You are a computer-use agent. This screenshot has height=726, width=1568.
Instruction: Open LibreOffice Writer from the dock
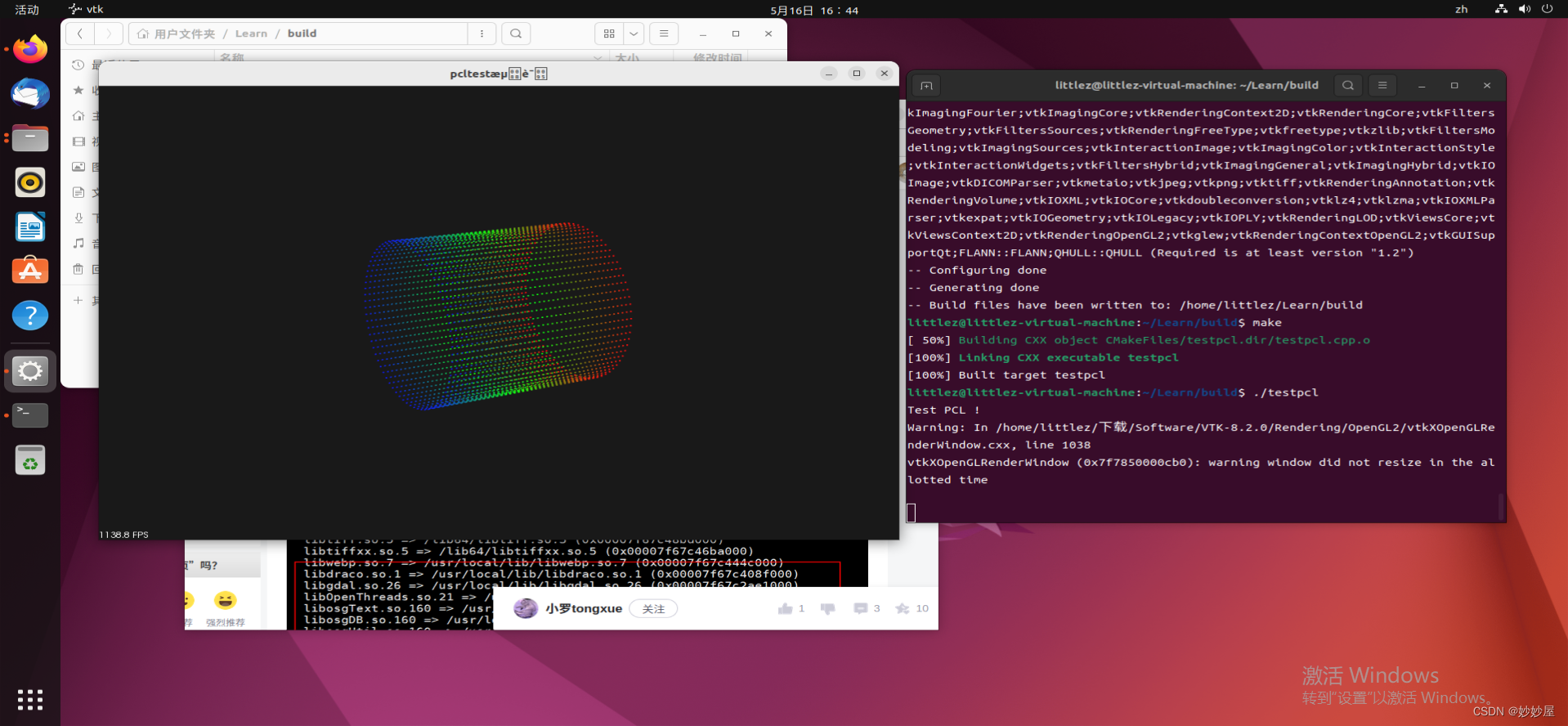coord(30,226)
